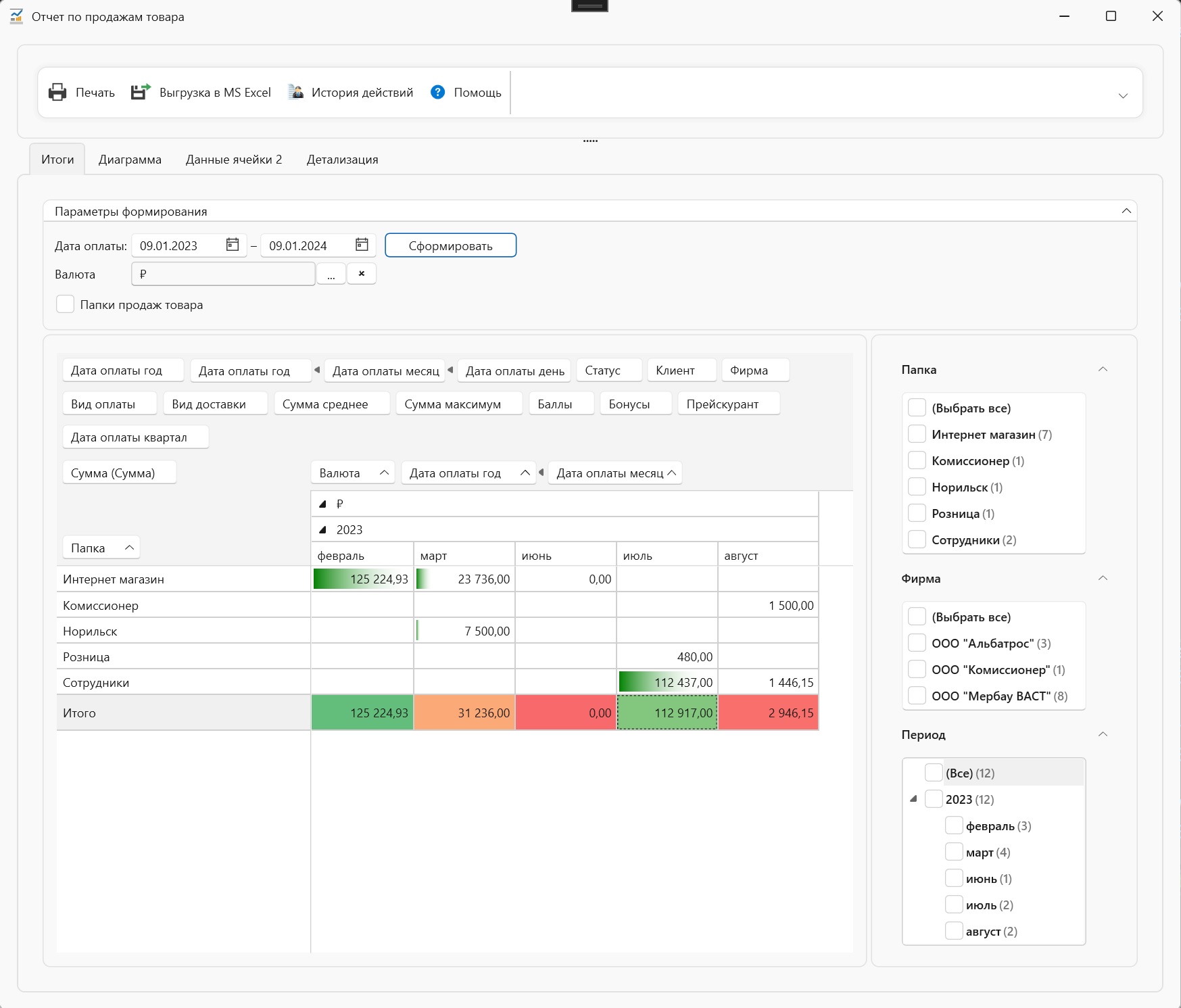Select cell 480,00 in Розница row
The image size is (1181, 1008).
pyautogui.click(x=667, y=656)
